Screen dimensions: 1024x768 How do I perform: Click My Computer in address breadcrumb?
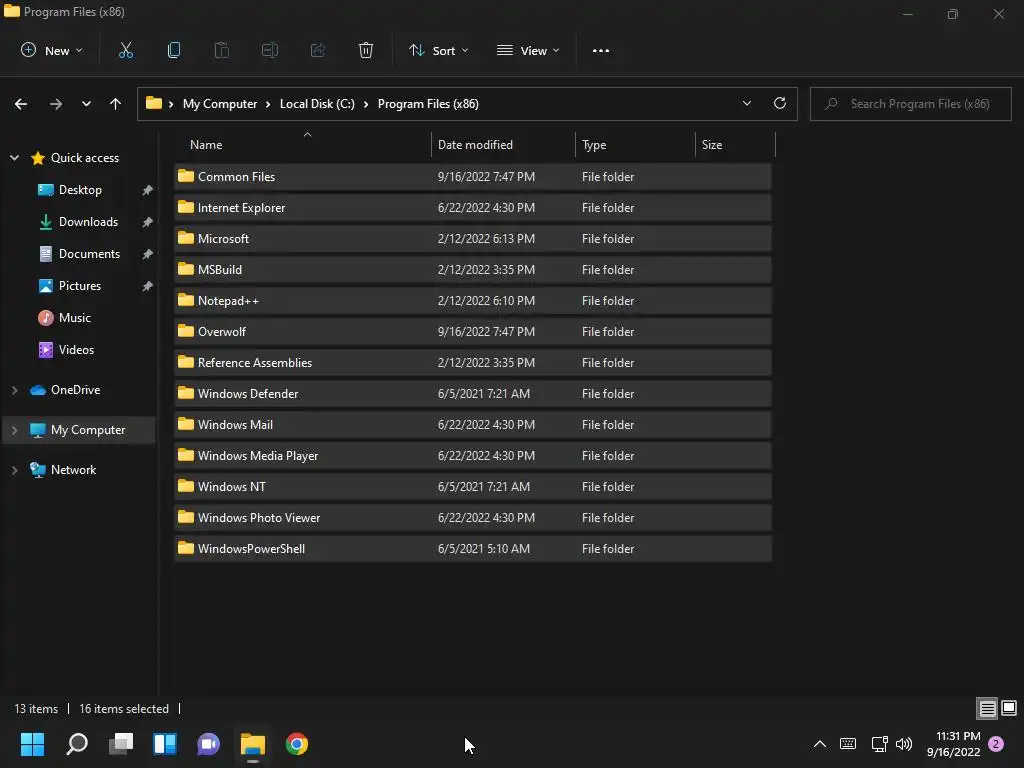point(220,104)
